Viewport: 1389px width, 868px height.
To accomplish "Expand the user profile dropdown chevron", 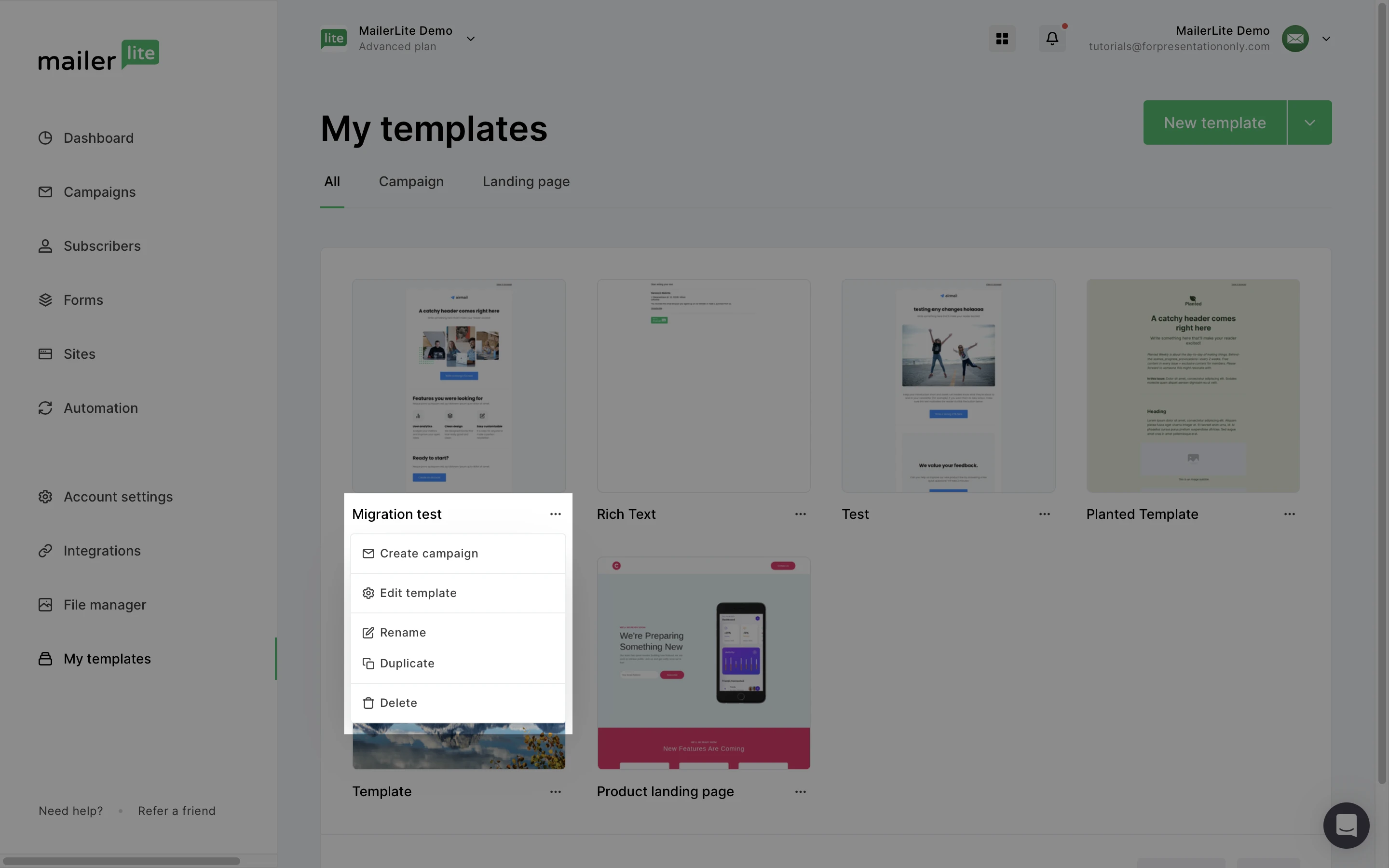I will [1326, 39].
